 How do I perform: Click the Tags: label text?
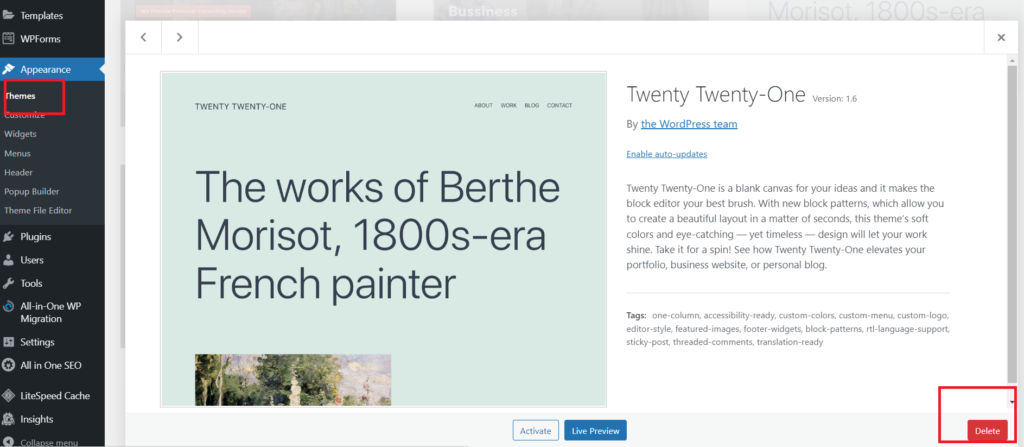pos(637,314)
